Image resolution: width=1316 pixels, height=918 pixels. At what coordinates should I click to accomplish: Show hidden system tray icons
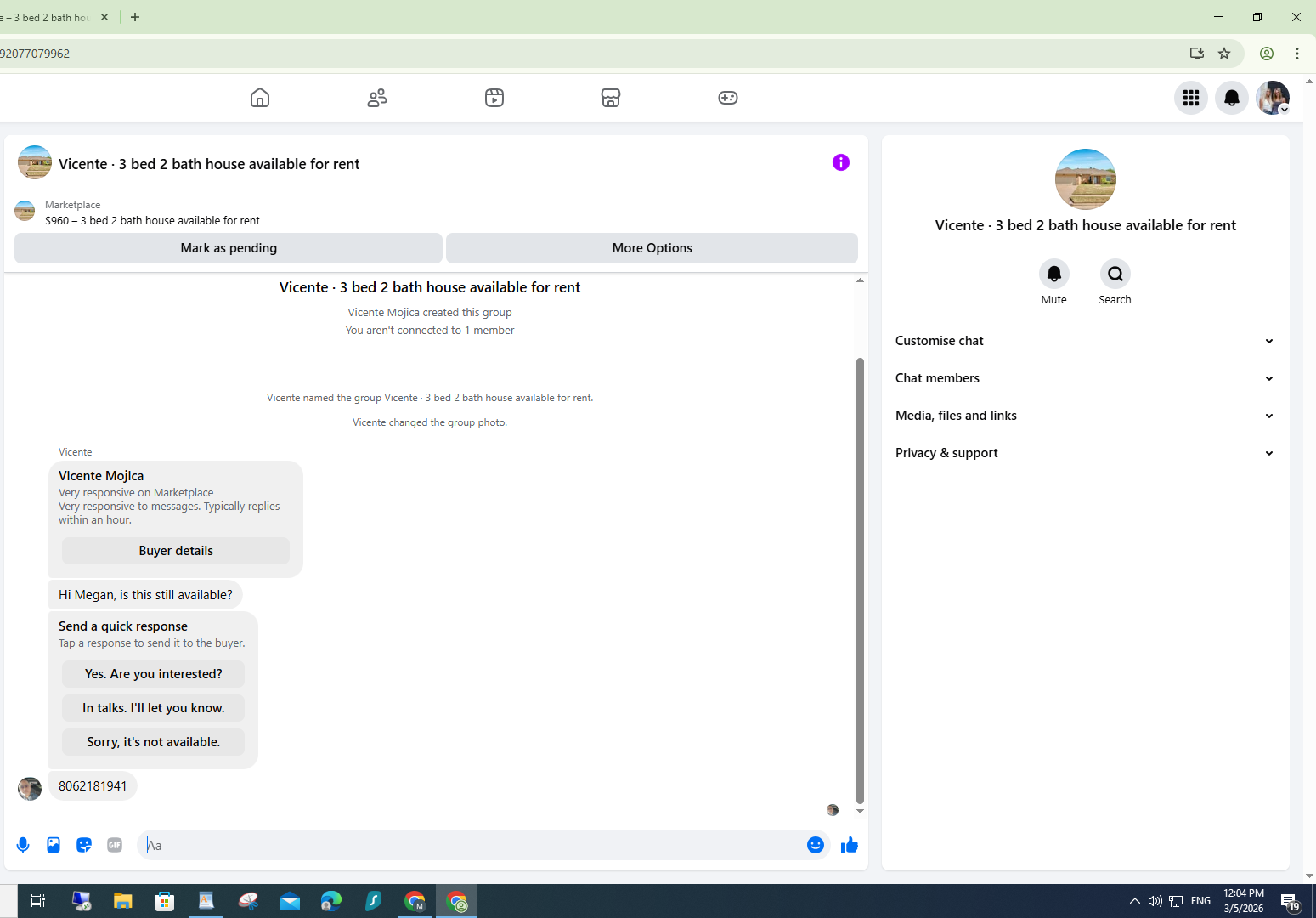tap(1135, 901)
